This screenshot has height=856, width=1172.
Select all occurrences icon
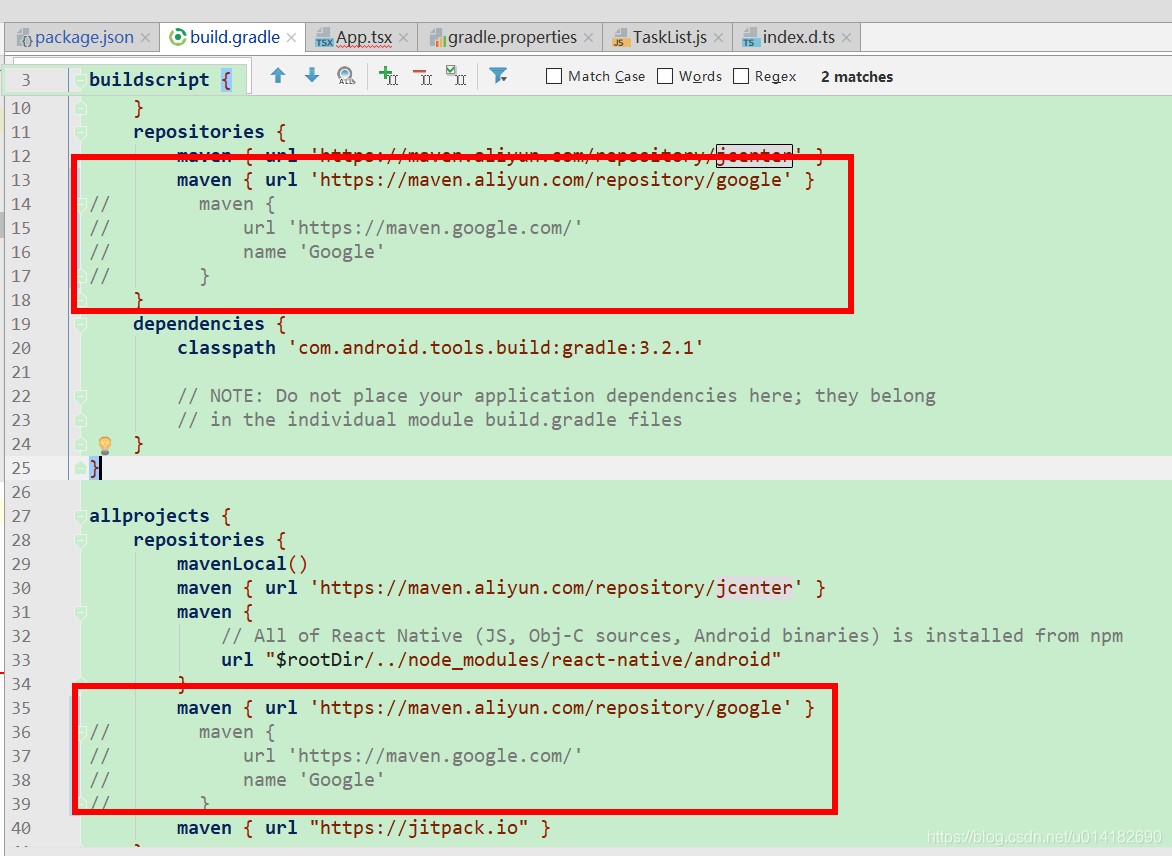456,76
